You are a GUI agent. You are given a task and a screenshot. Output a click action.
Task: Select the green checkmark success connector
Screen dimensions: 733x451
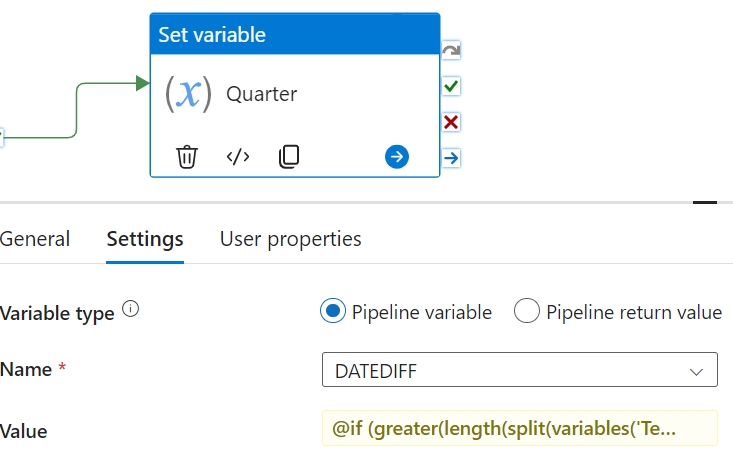(x=451, y=86)
